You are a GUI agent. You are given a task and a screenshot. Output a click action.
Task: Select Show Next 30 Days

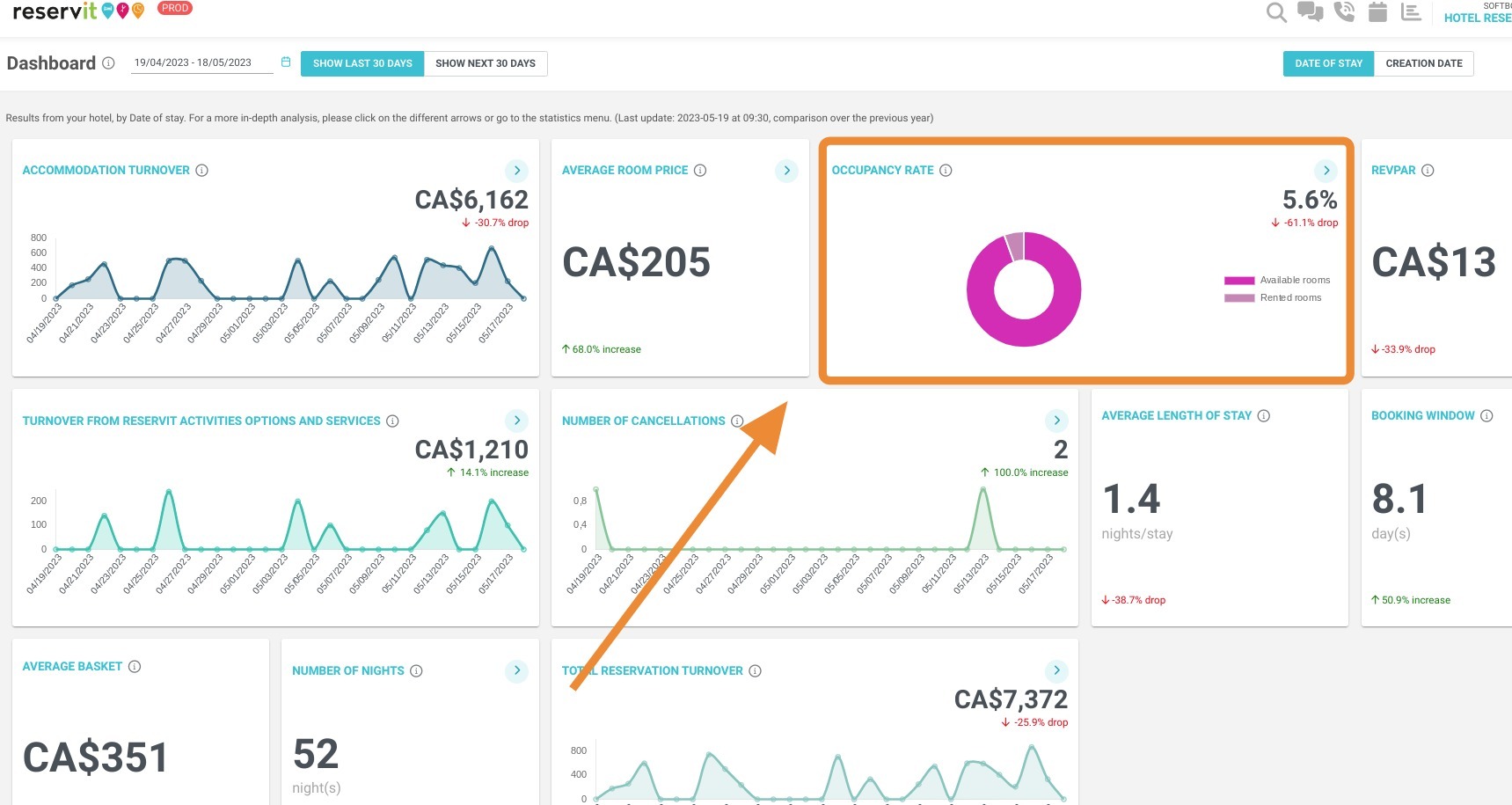click(486, 63)
